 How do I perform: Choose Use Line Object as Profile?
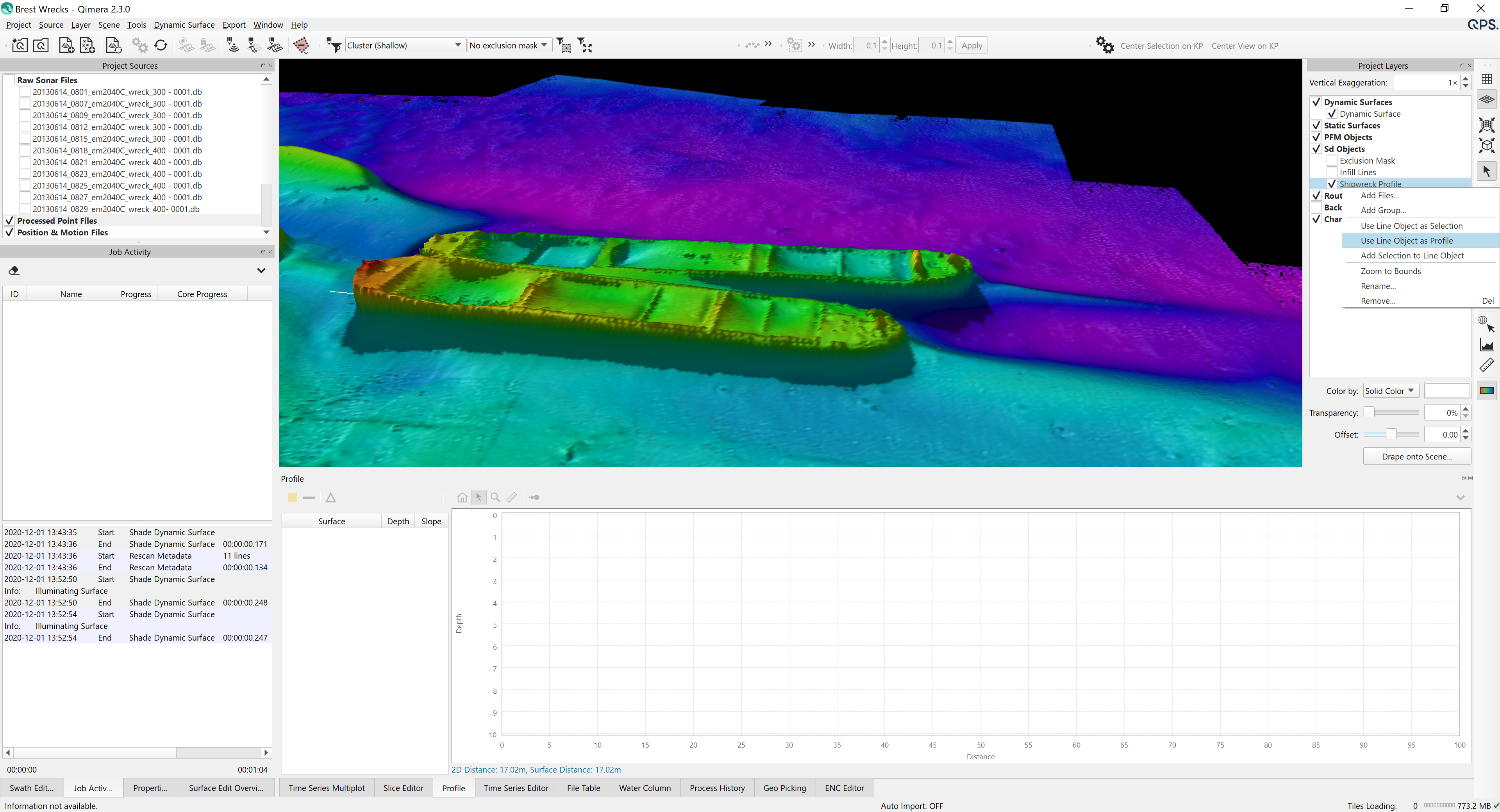click(x=1406, y=241)
